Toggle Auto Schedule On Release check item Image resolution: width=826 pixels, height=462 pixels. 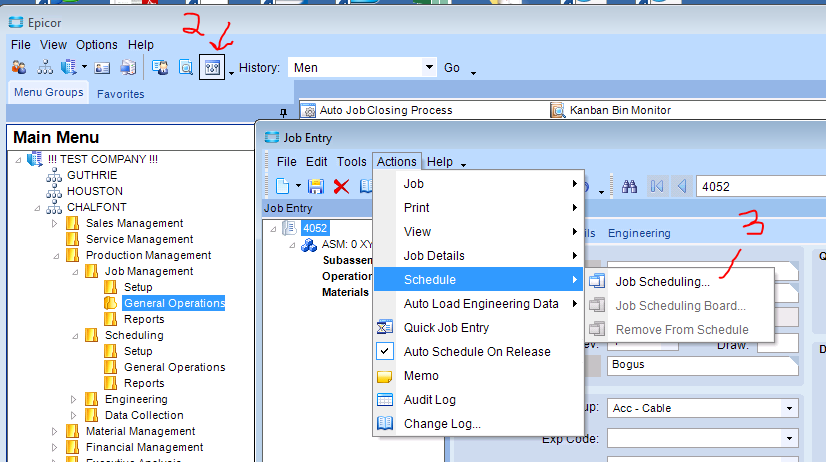tap(478, 351)
